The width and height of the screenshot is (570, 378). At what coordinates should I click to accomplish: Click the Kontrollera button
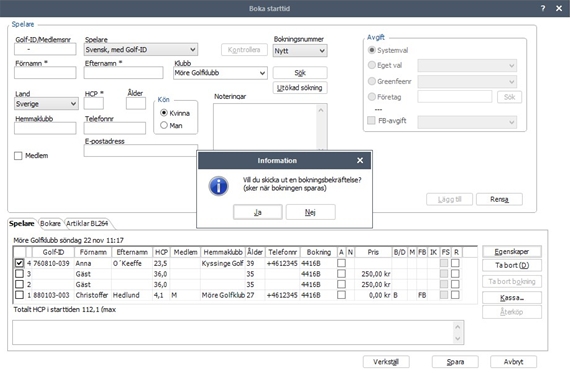(244, 50)
